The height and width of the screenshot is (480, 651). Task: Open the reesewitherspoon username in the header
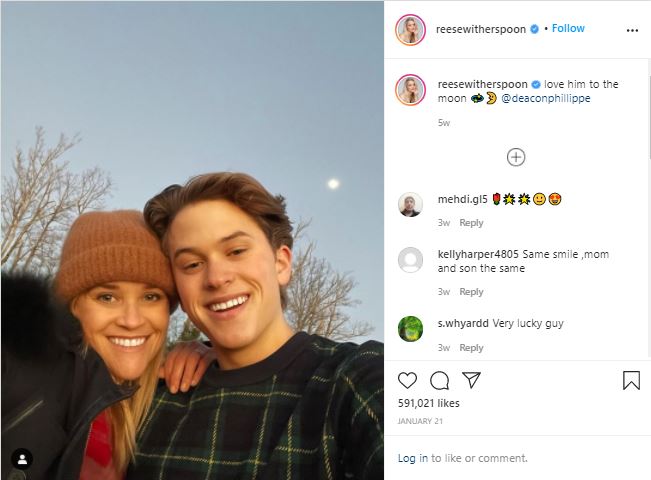click(481, 29)
